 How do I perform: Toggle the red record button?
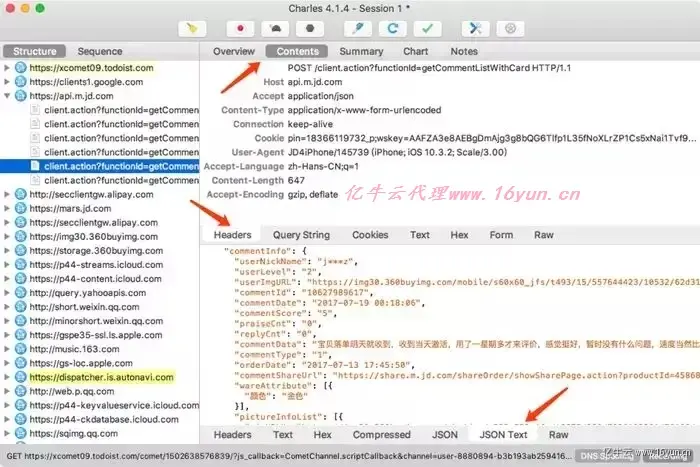241,29
